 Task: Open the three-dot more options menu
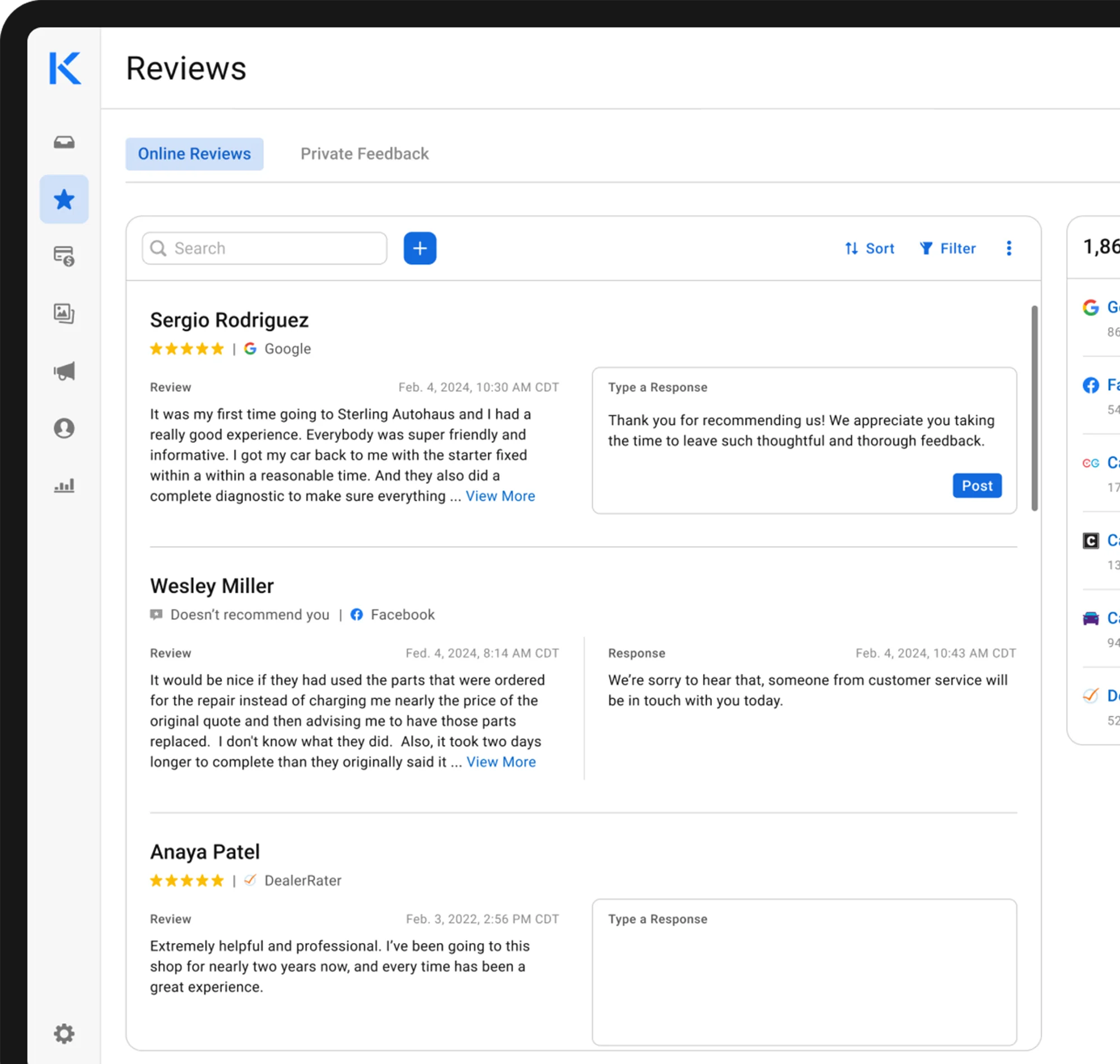point(1009,249)
